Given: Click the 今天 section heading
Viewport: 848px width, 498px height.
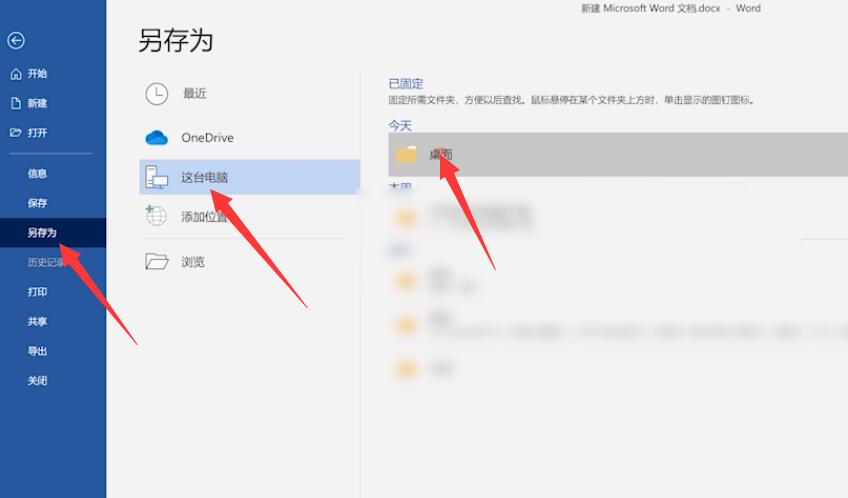Looking at the screenshot, I should tap(400, 125).
